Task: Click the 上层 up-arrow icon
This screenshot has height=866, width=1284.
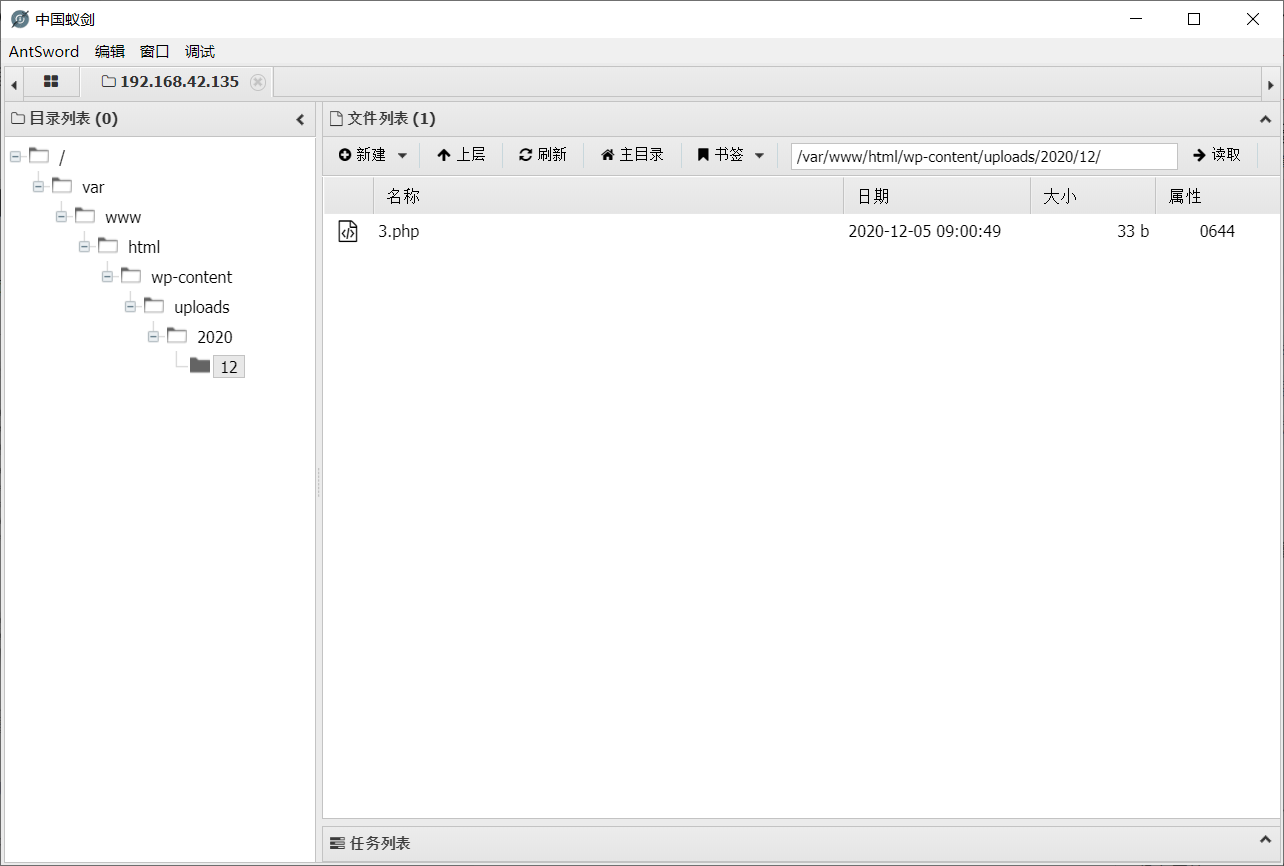Action: point(443,155)
